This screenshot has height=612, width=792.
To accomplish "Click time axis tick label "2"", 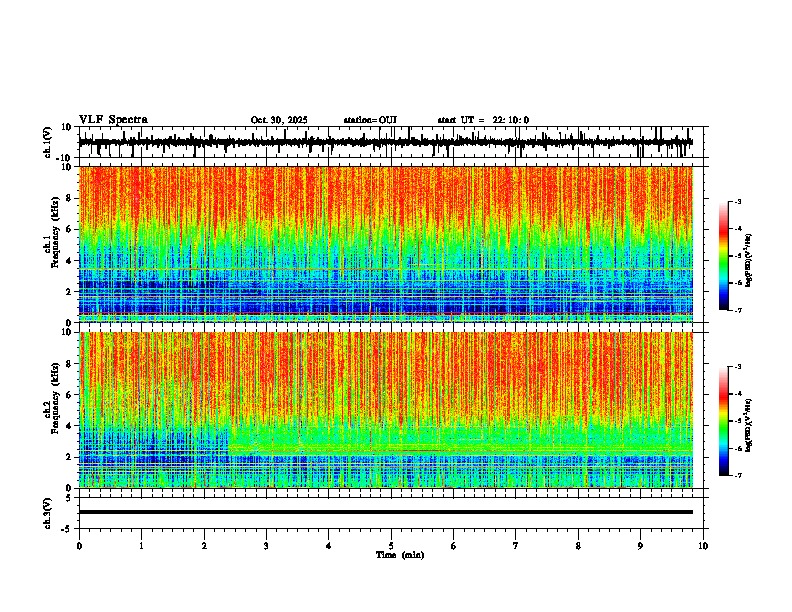I will [x=204, y=546].
